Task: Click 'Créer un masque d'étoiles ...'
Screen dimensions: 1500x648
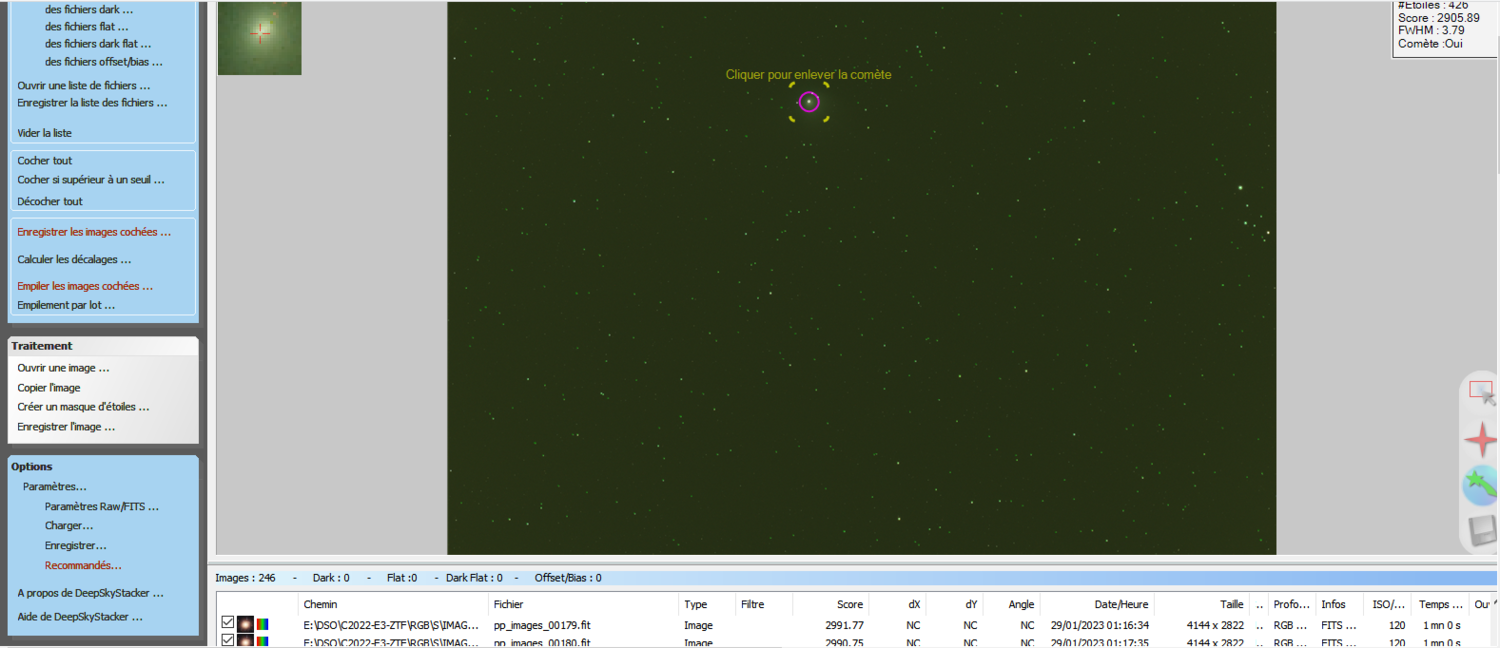Action: pyautogui.click(x=83, y=407)
